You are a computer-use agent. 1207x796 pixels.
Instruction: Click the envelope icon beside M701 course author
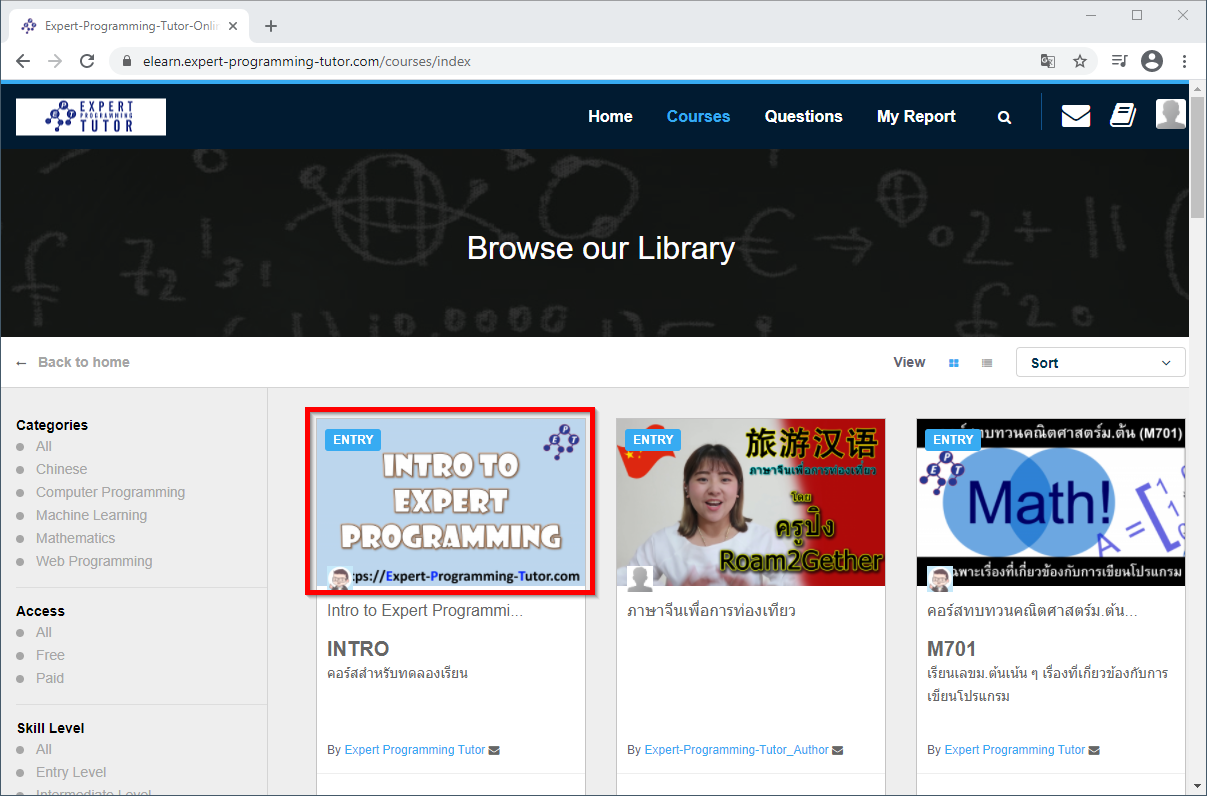[x=1094, y=750]
